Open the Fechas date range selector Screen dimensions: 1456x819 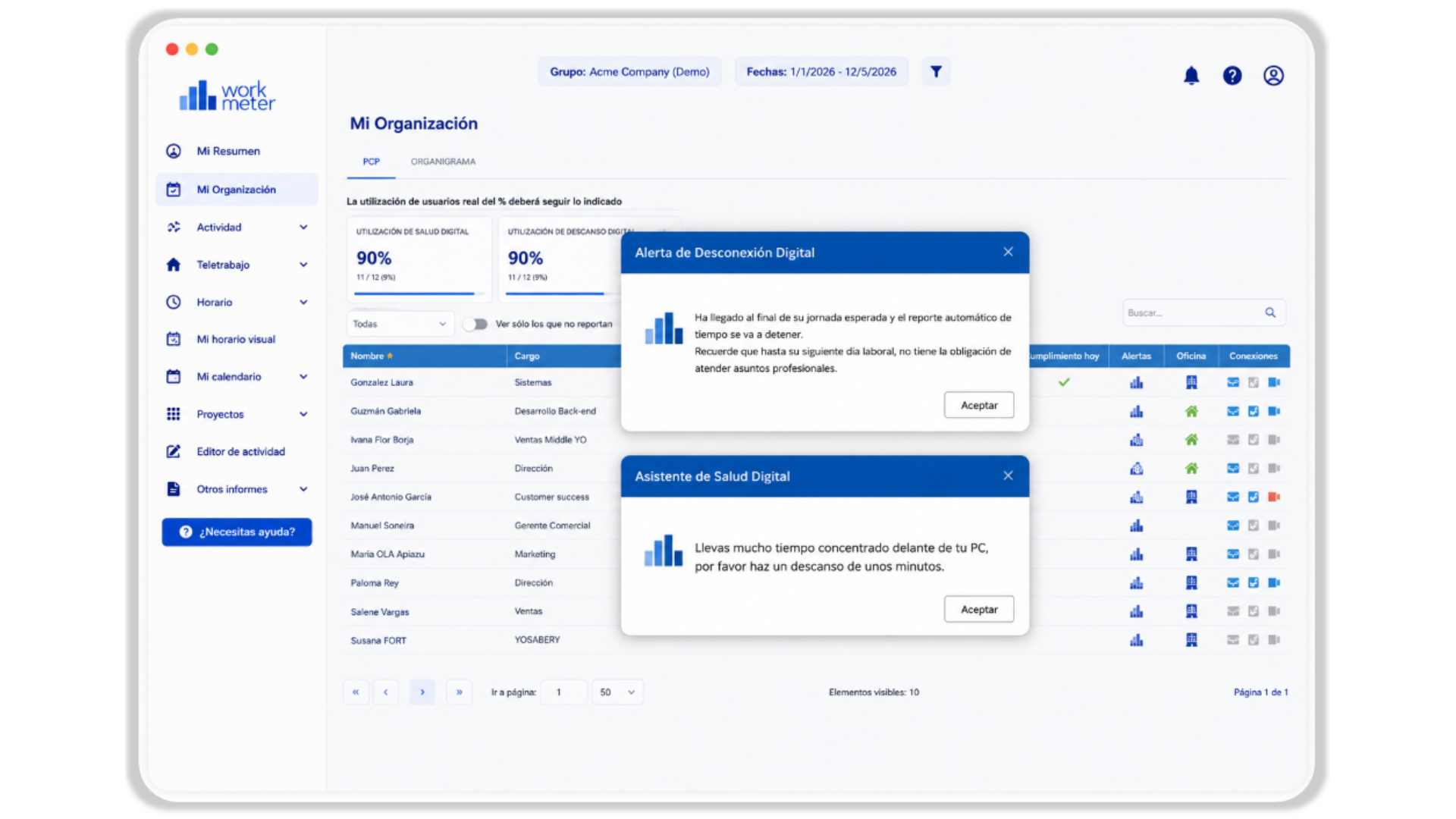tap(821, 71)
